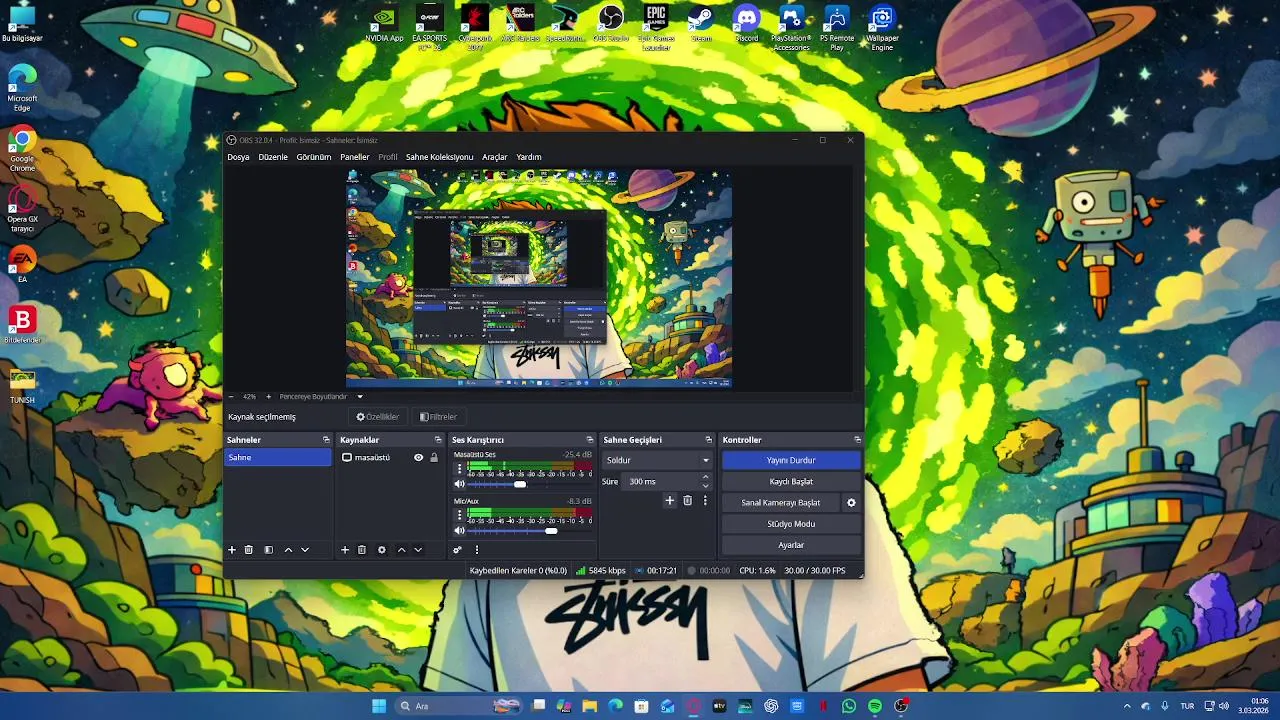Viewport: 1280px width, 720px height.
Task: Undock the Kaynaklar panel
Action: coord(438,440)
